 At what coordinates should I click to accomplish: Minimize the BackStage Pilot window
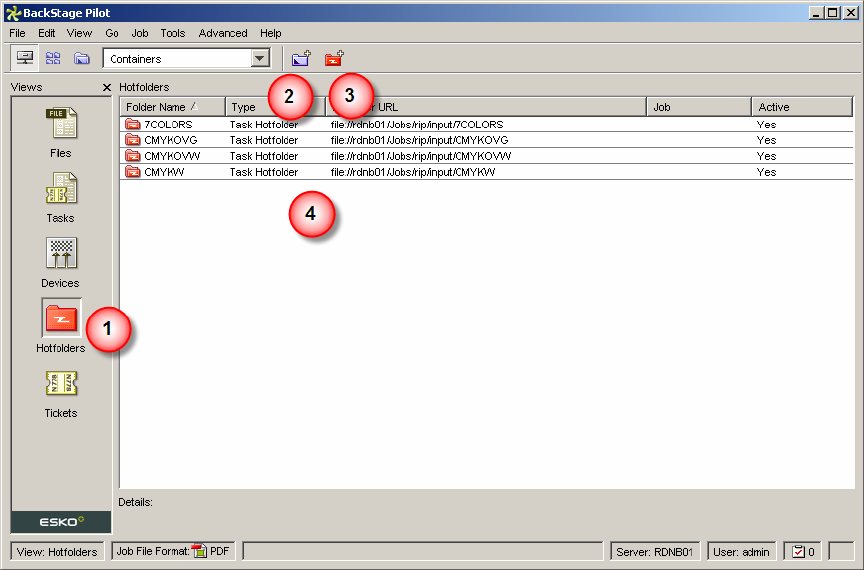817,13
